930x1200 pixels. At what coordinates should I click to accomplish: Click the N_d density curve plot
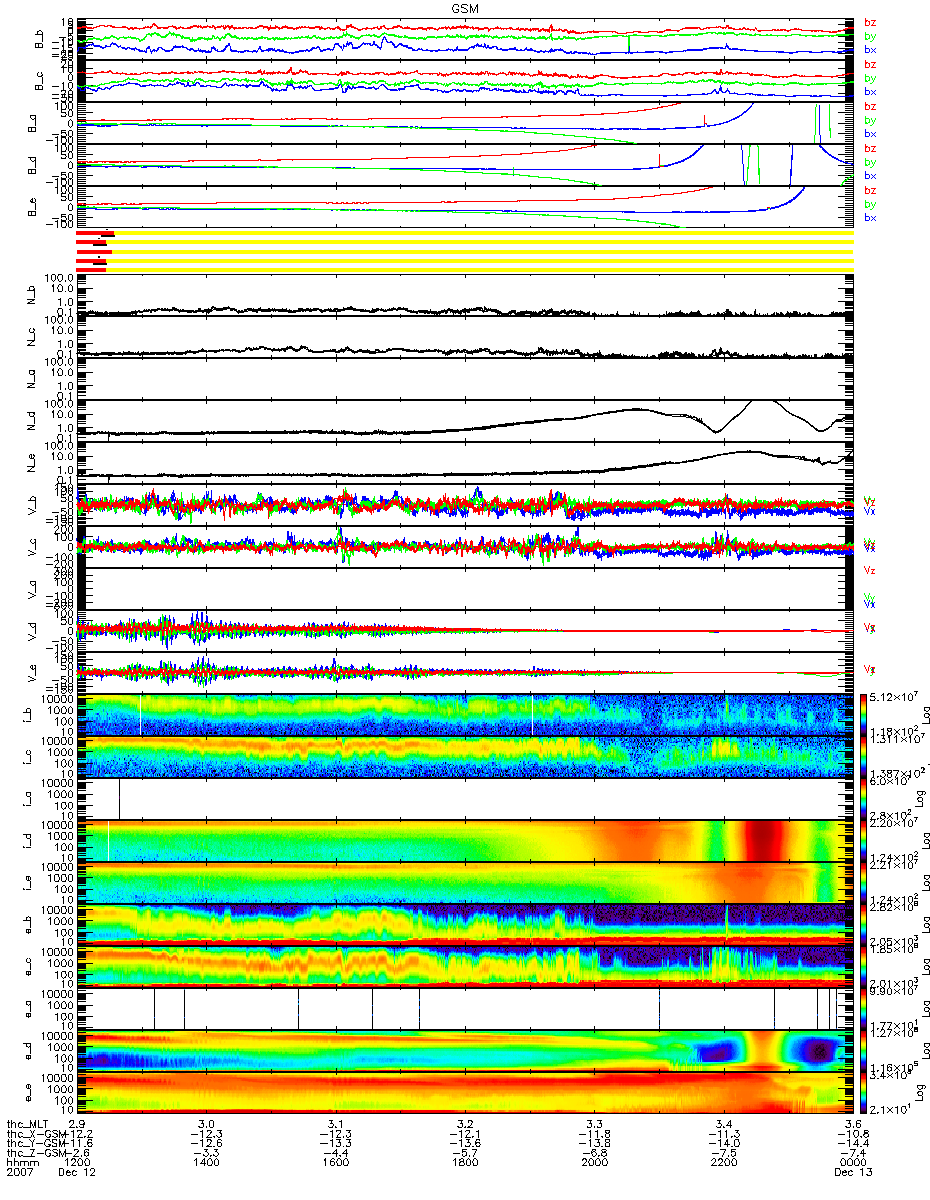click(x=464, y=422)
